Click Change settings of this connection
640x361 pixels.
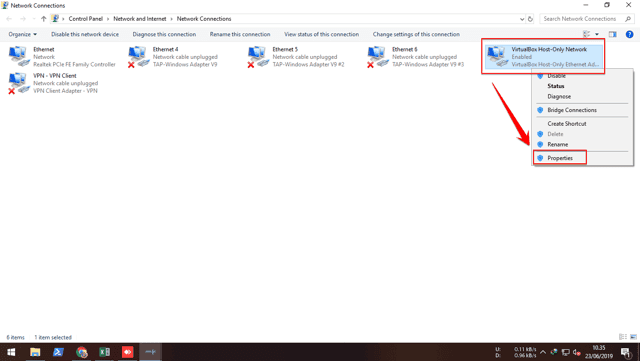pyautogui.click(x=416, y=34)
